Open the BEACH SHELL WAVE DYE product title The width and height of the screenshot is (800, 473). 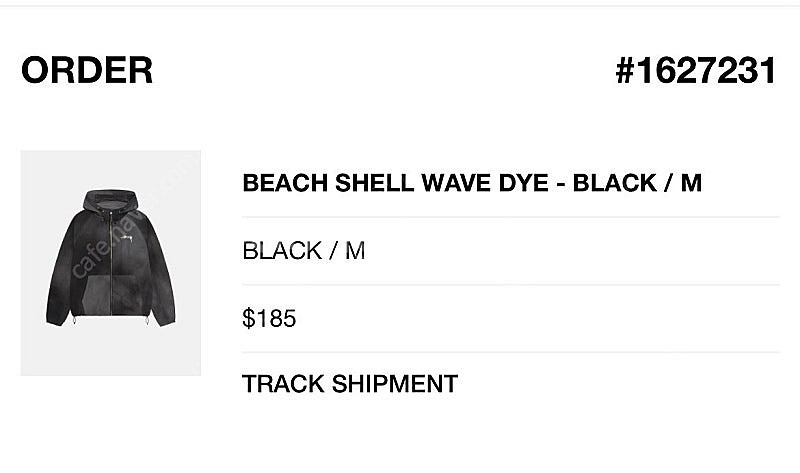click(x=472, y=185)
